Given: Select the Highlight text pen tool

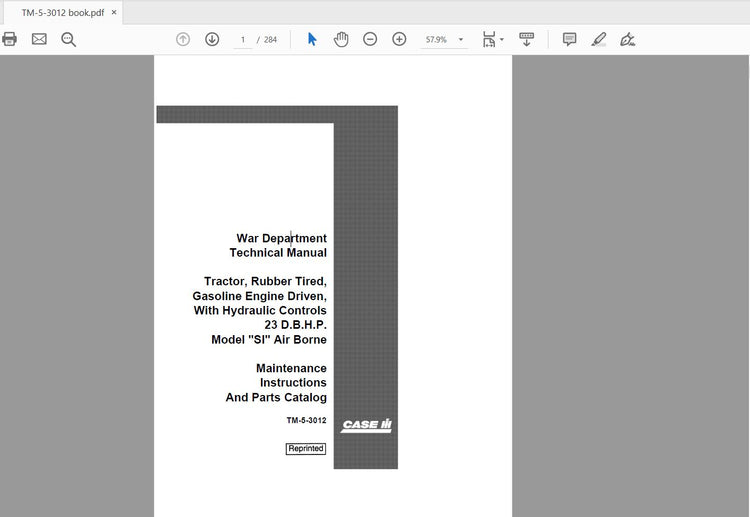Looking at the screenshot, I should tap(598, 39).
